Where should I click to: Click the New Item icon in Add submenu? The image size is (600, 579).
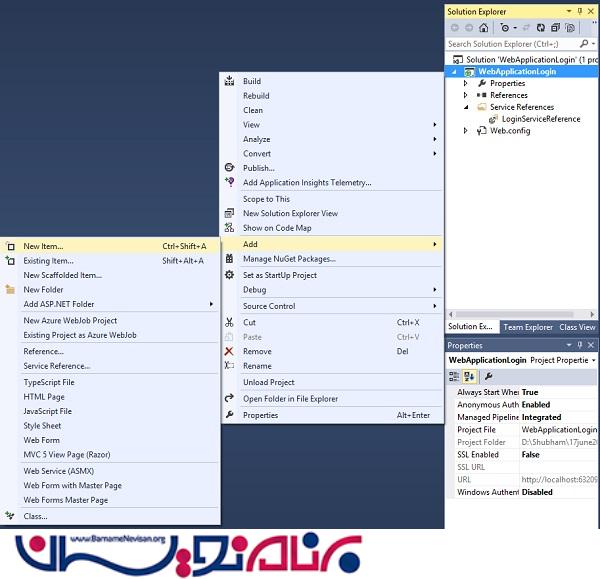tap(10, 246)
